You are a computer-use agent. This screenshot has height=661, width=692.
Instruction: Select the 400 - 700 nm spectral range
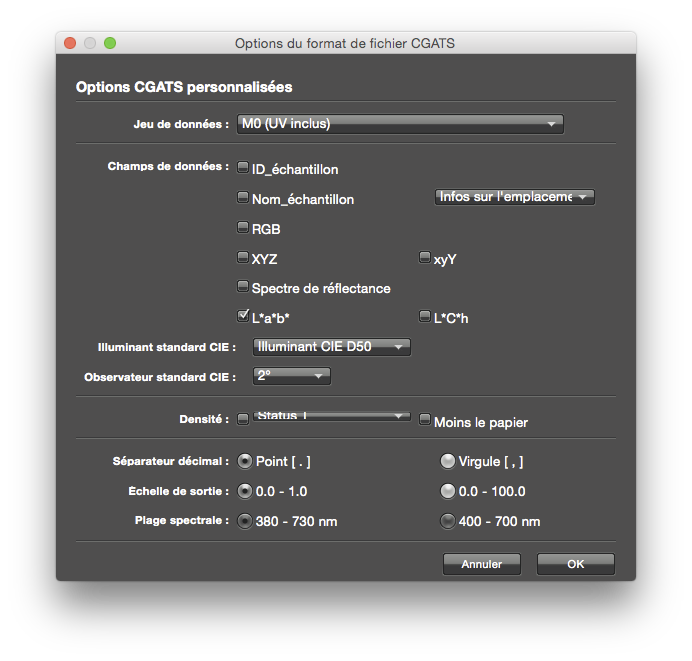point(447,521)
